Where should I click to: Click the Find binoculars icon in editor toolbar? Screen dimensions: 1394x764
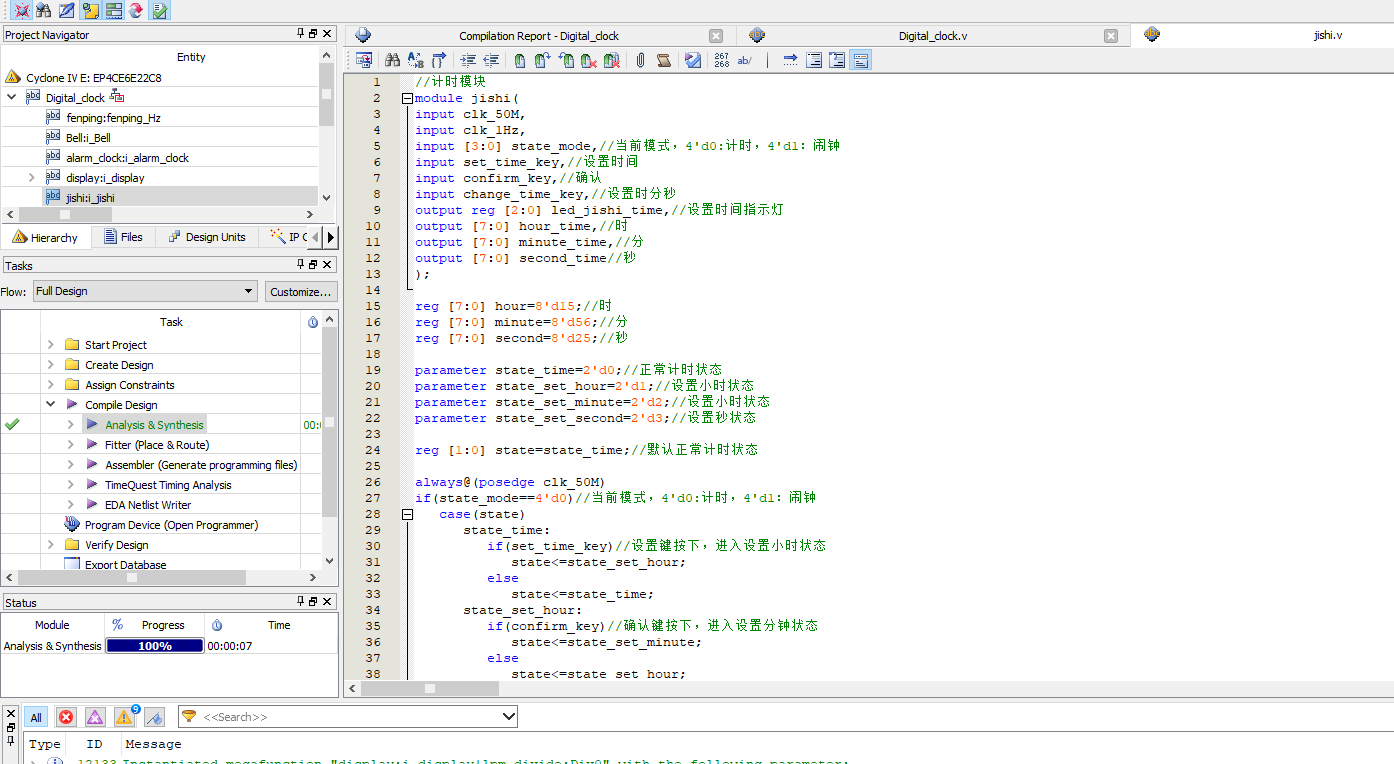coord(393,60)
